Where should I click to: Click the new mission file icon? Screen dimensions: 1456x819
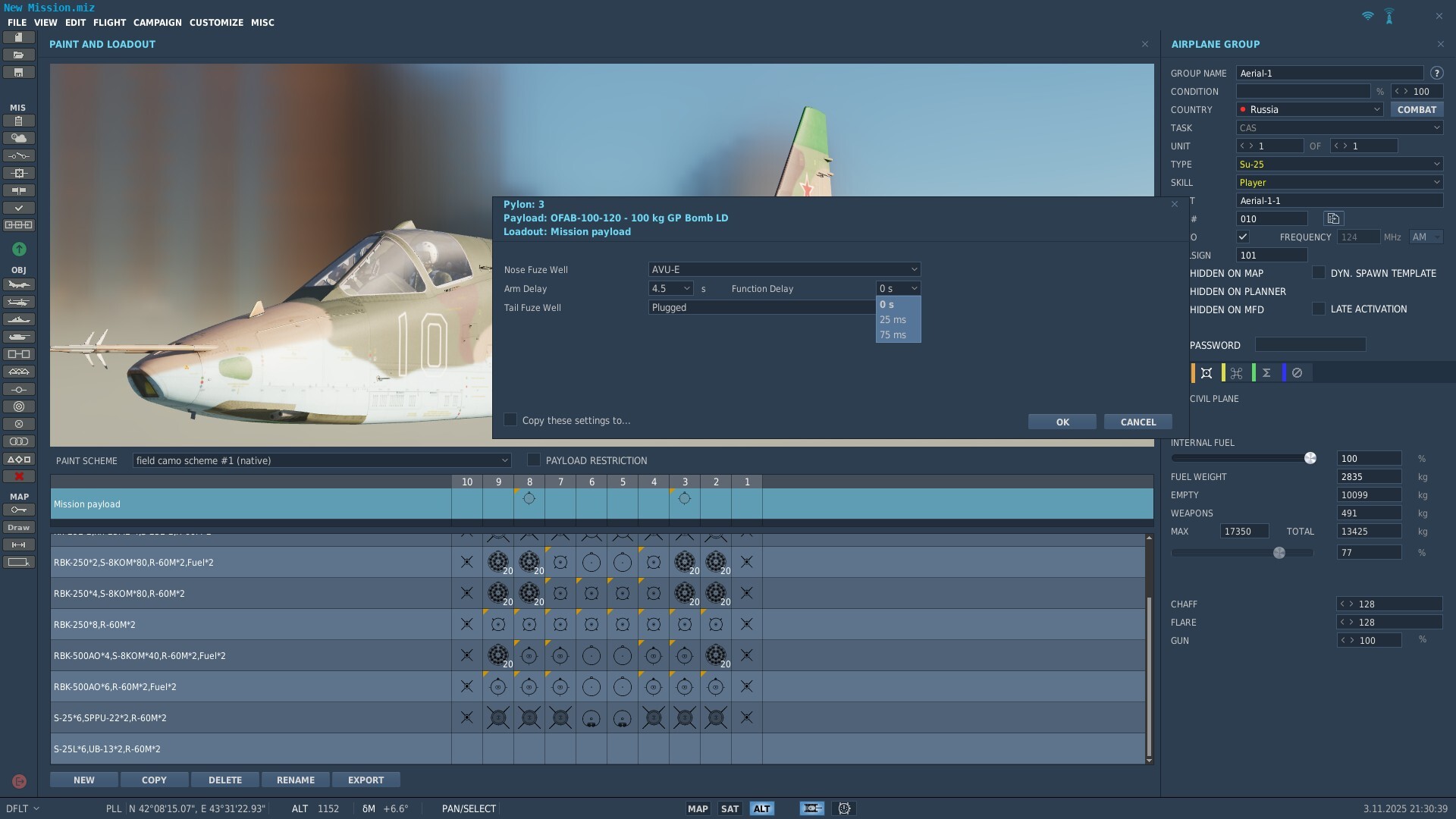pyautogui.click(x=19, y=37)
